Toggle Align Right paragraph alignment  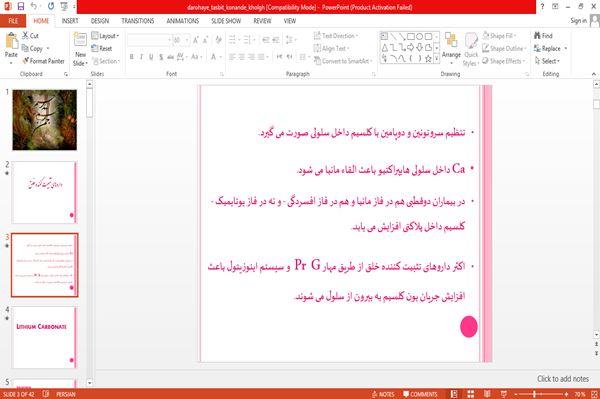click(251, 57)
